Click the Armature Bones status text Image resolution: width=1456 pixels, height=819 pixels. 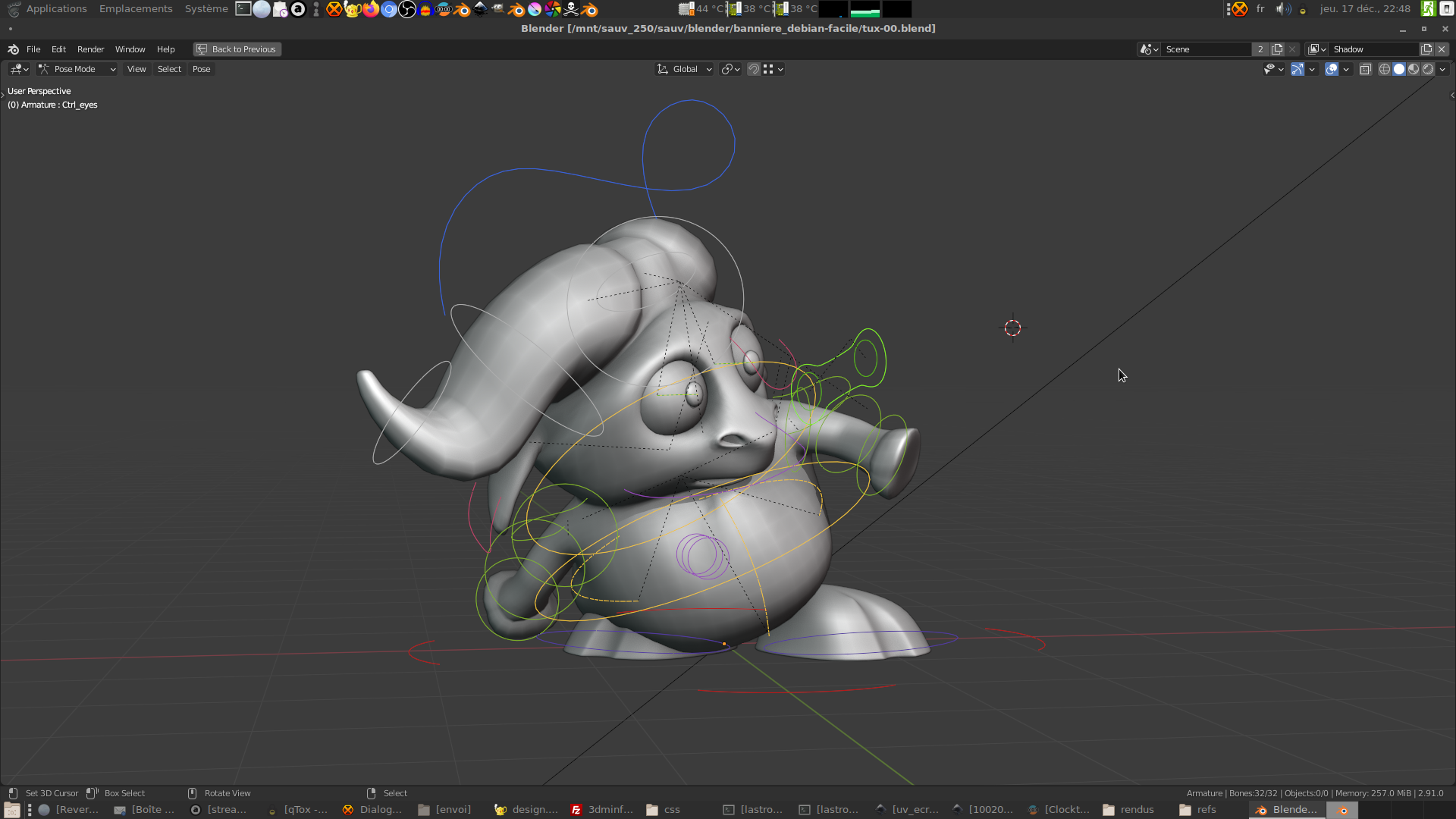pos(1232,793)
